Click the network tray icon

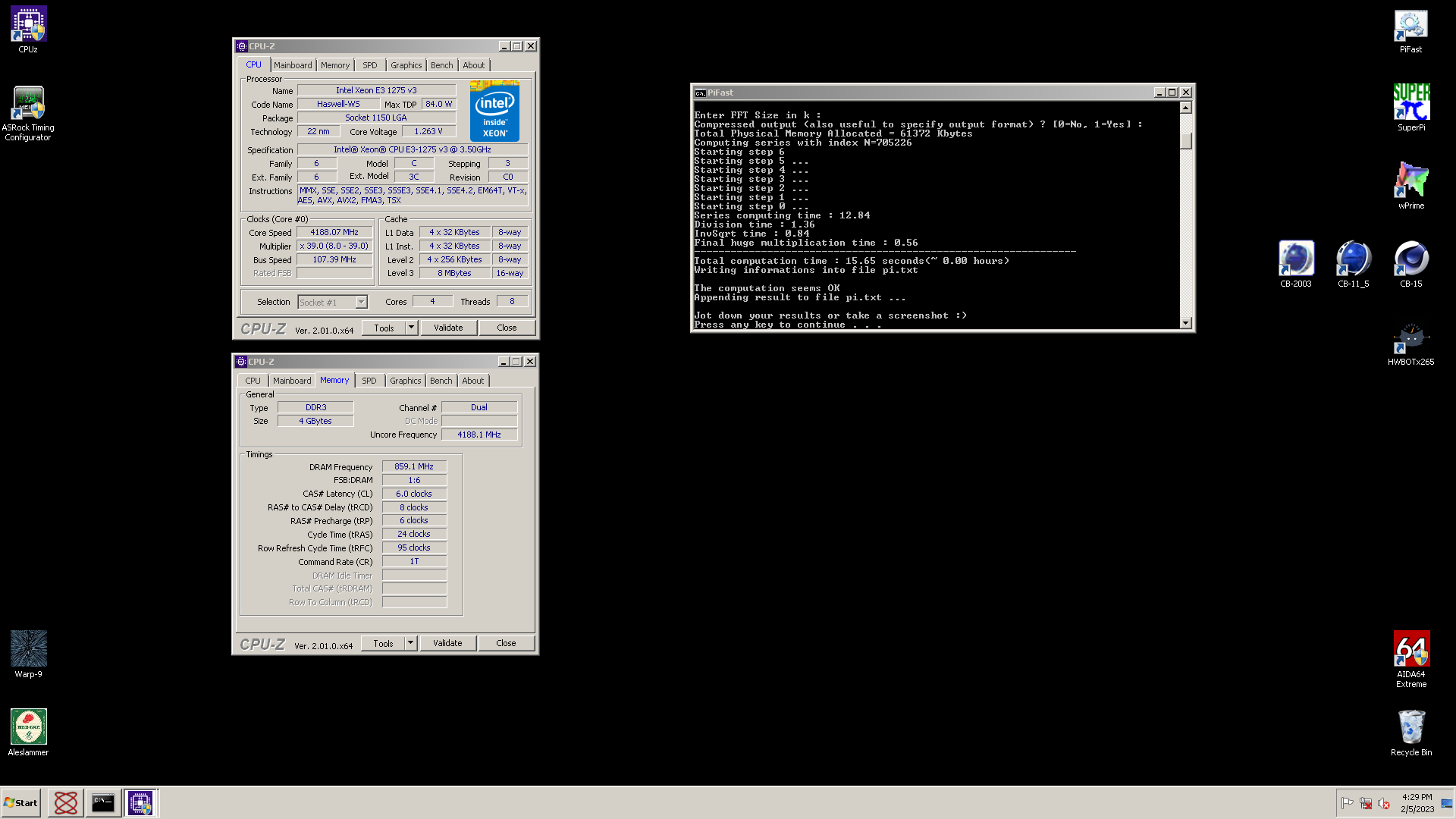click(x=1366, y=803)
